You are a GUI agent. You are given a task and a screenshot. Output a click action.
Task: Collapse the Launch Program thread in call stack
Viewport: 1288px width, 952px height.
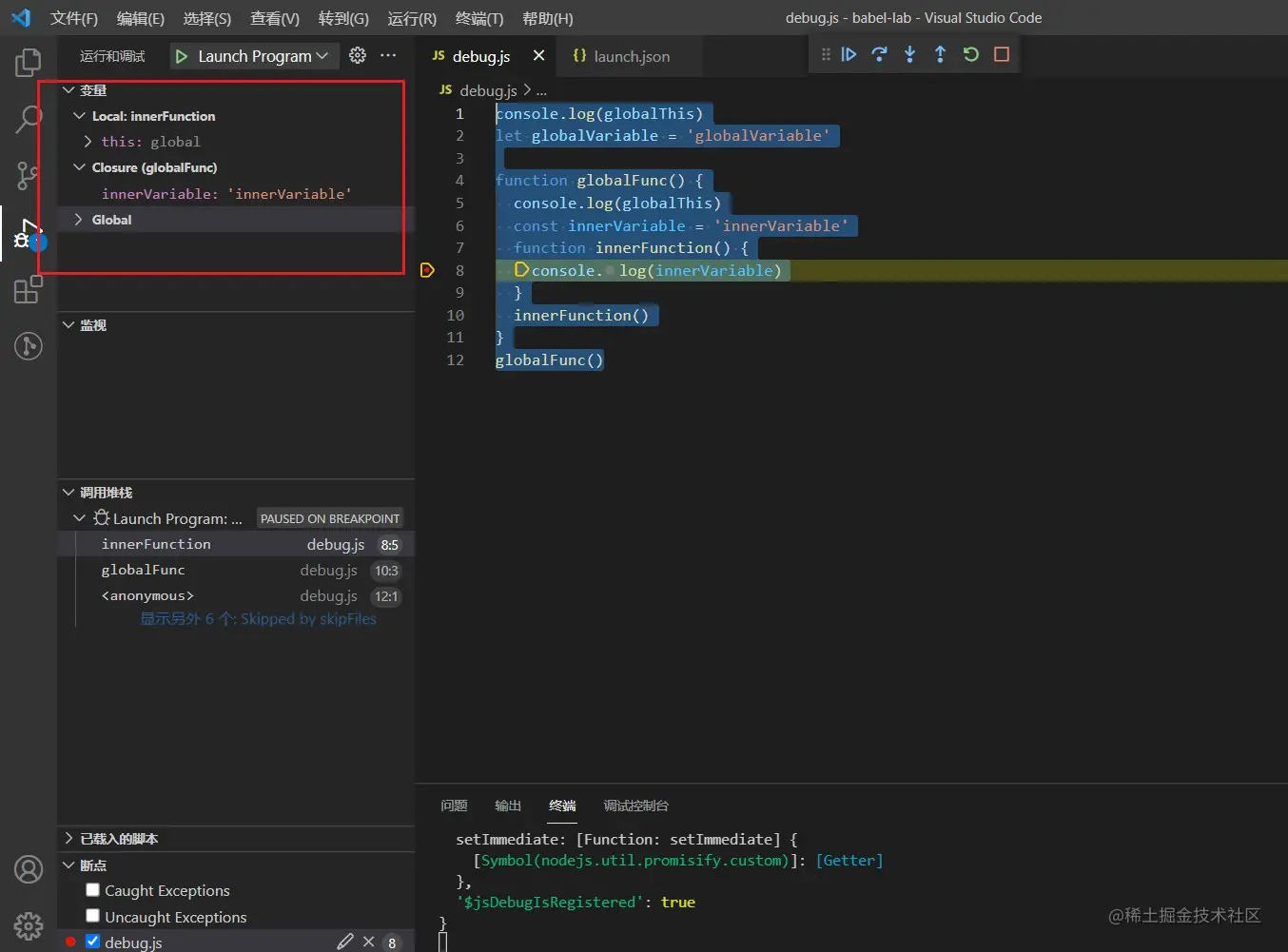pyautogui.click(x=80, y=518)
